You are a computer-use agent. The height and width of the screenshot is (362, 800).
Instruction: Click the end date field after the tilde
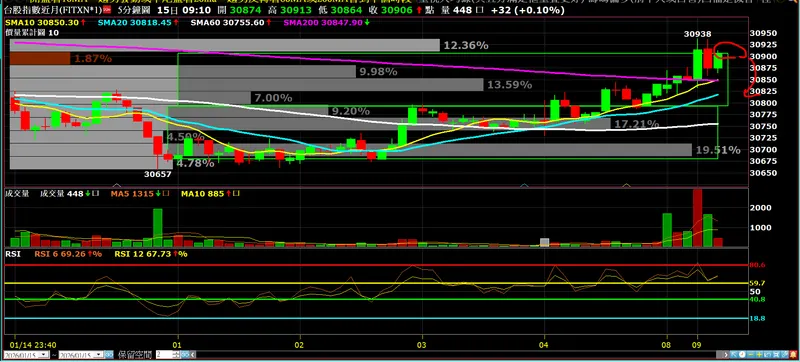(x=82, y=355)
